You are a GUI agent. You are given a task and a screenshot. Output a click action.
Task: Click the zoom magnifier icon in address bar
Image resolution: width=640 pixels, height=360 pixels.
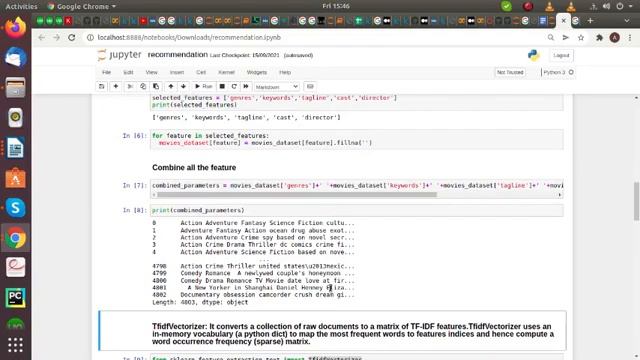click(x=551, y=38)
